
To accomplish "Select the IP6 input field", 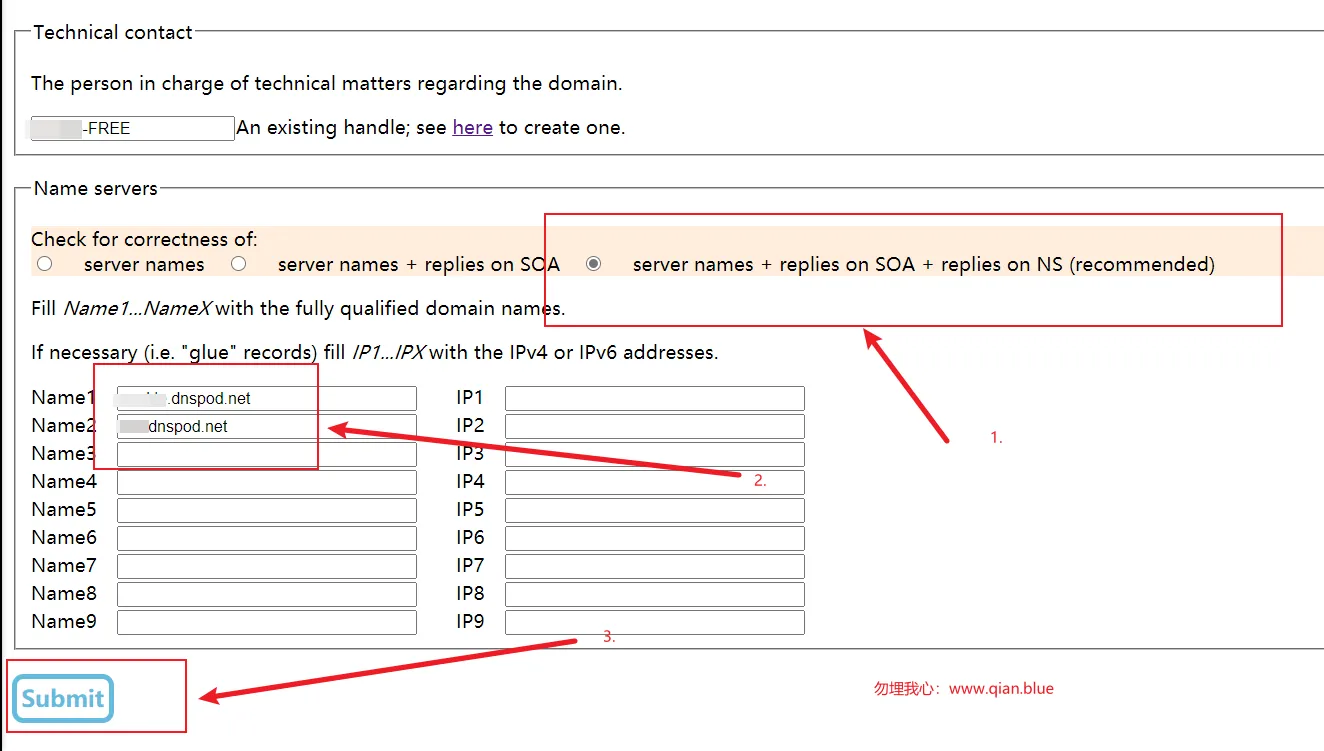I will tap(655, 538).
